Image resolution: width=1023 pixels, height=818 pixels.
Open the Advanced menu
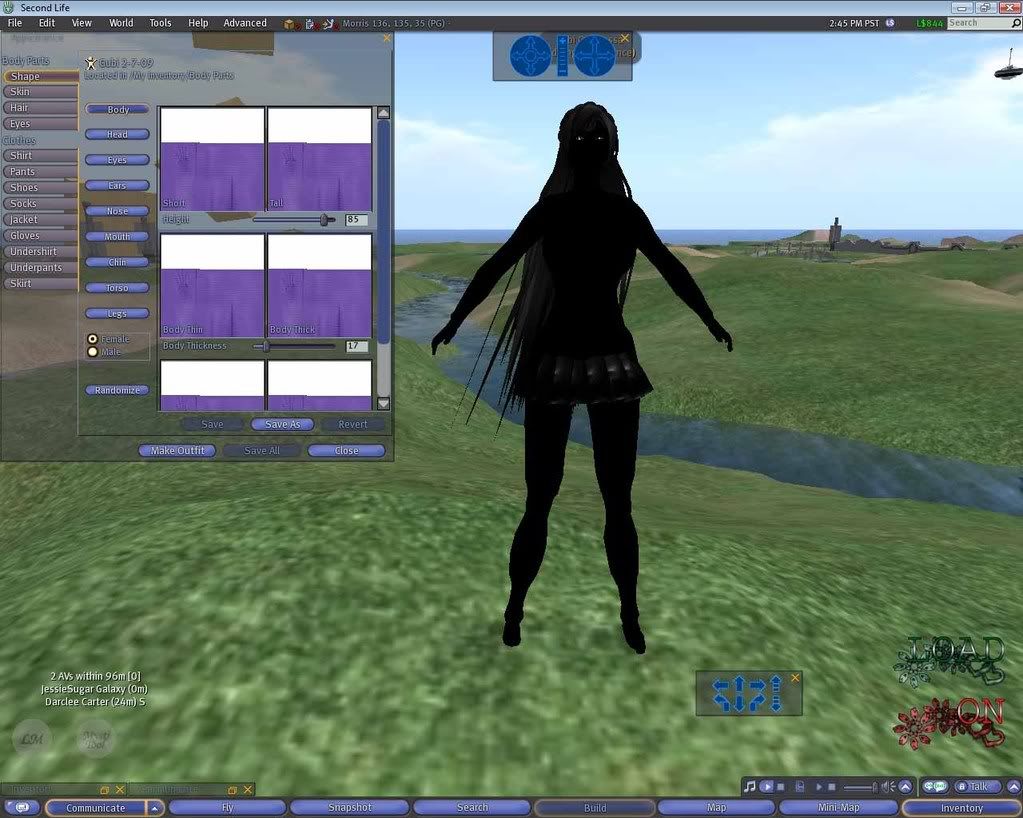[x=245, y=23]
